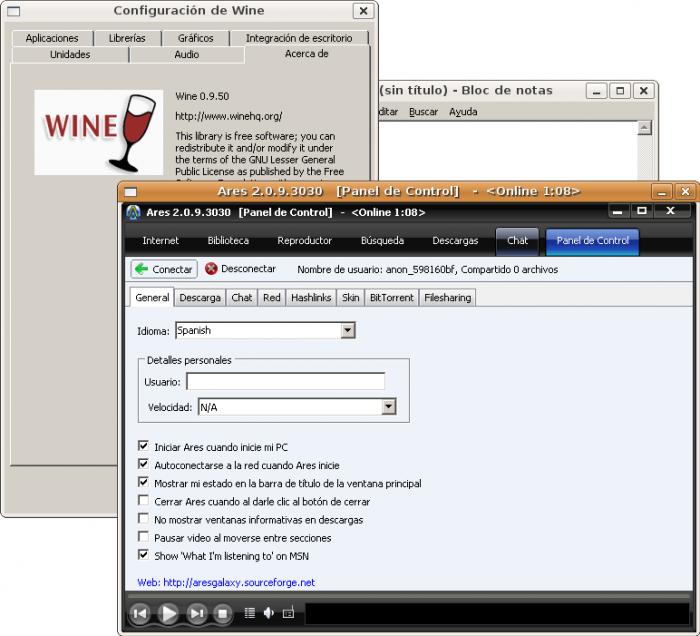This screenshot has height=636, width=700.
Task: Switch to the BitTorrent settings tab
Action: [391, 298]
